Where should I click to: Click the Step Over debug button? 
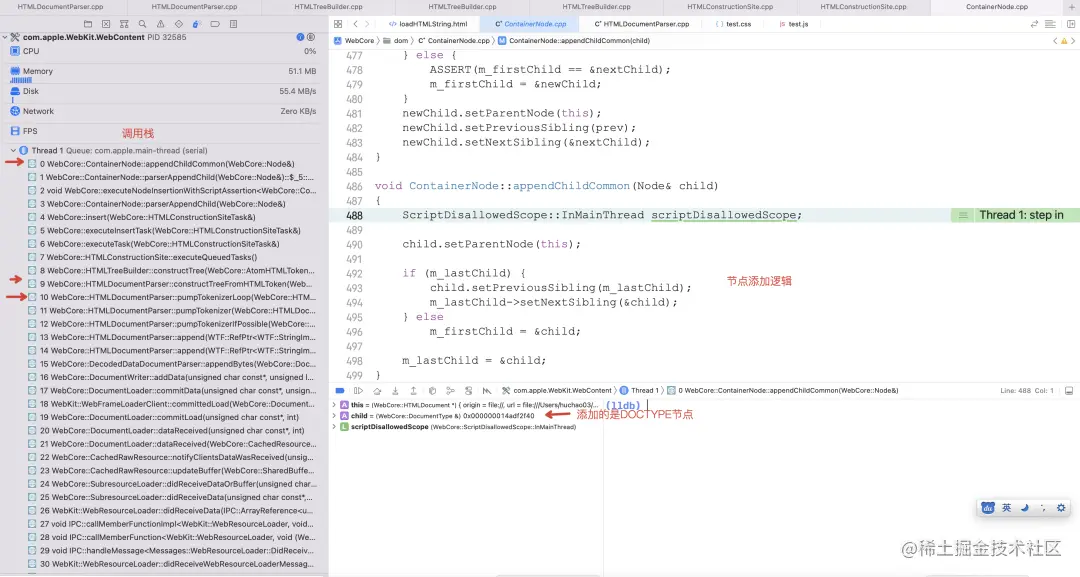click(x=377, y=390)
